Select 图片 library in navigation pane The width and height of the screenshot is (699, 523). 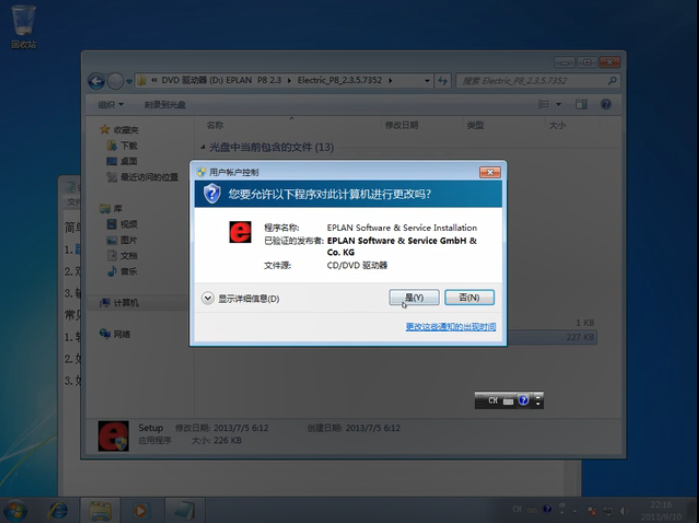coord(122,240)
